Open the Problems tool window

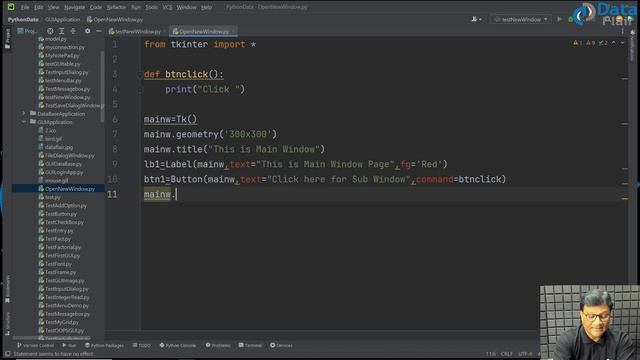218,345
